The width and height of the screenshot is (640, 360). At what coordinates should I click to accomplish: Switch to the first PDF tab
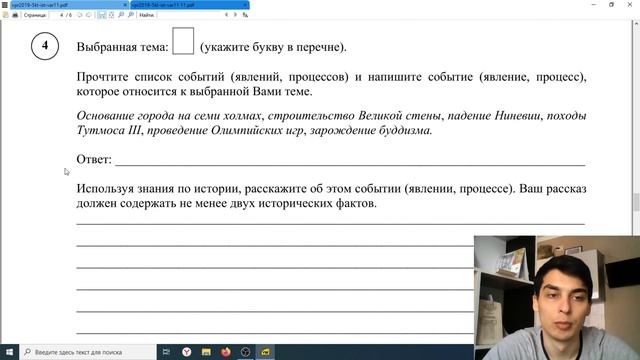69,5
